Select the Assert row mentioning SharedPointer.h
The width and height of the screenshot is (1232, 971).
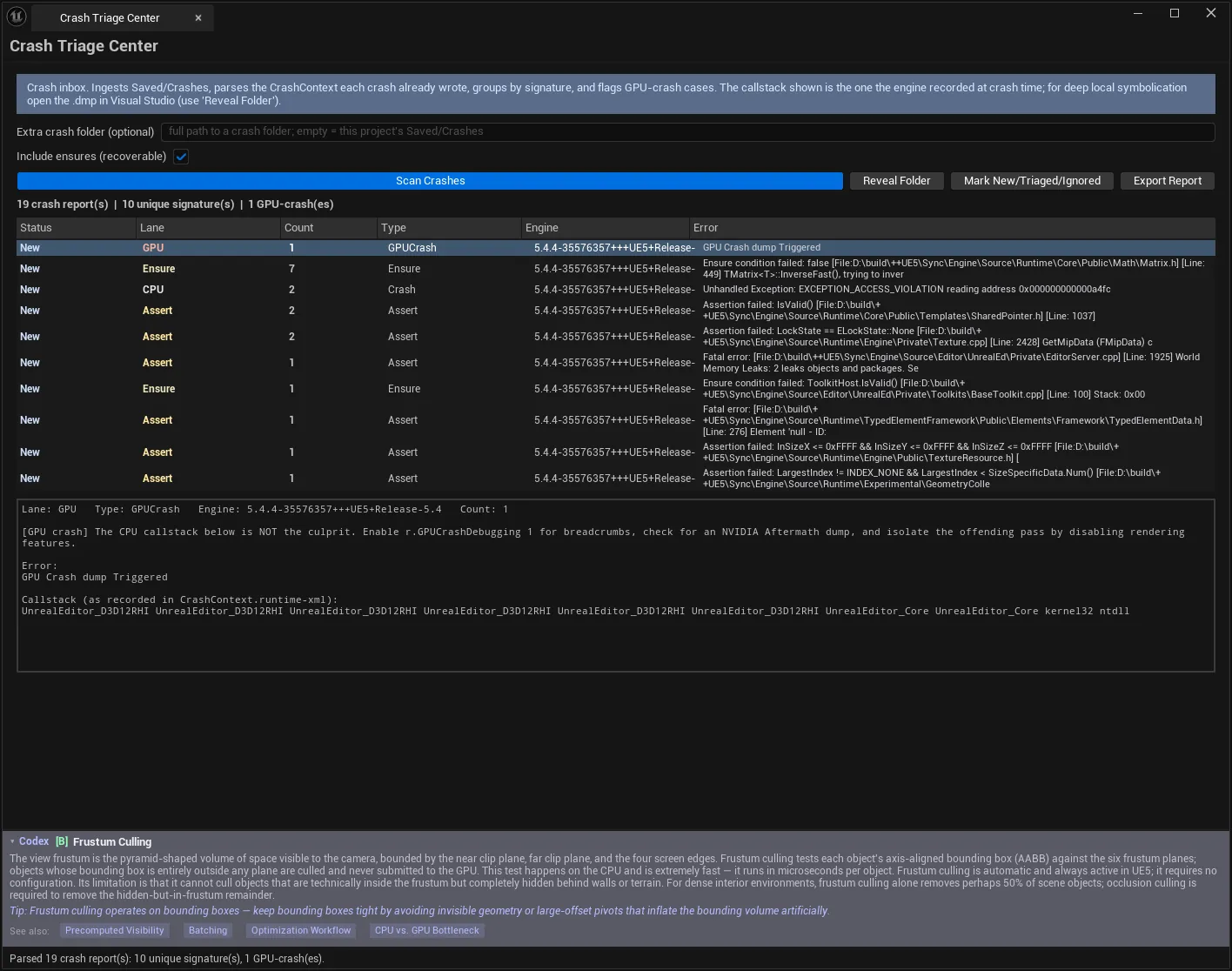616,311
